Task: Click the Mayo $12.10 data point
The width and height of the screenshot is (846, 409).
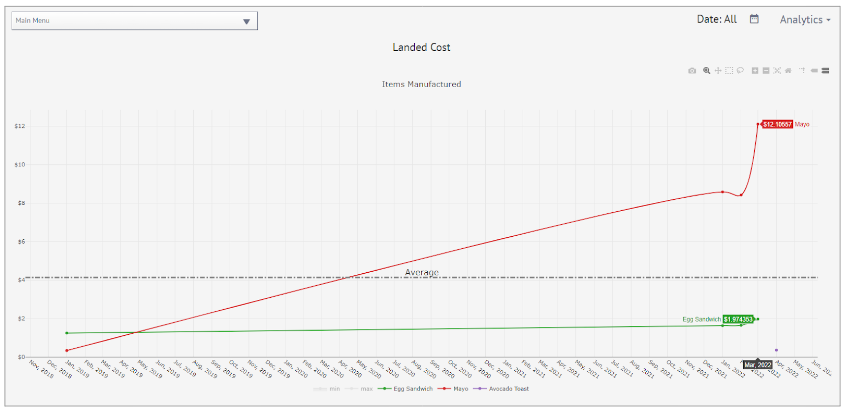Action: pos(758,124)
